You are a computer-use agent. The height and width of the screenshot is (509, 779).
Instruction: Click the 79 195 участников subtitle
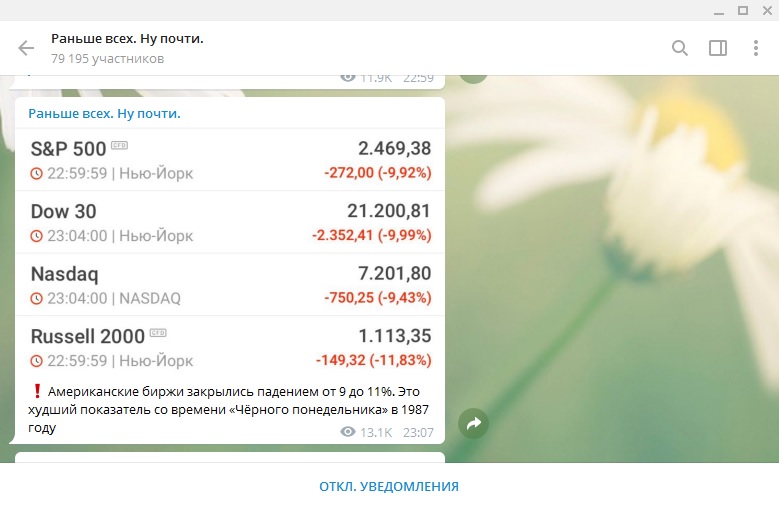click(x=108, y=59)
